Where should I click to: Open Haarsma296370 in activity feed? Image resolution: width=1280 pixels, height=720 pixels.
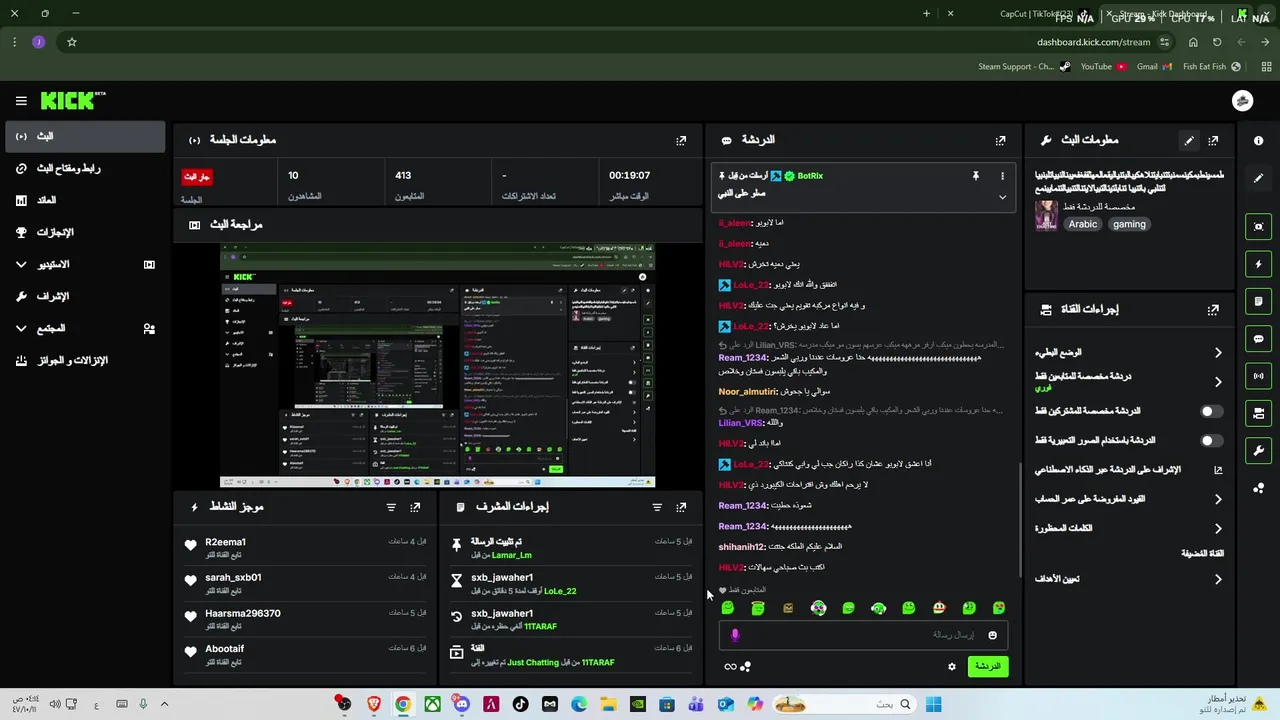click(243, 614)
